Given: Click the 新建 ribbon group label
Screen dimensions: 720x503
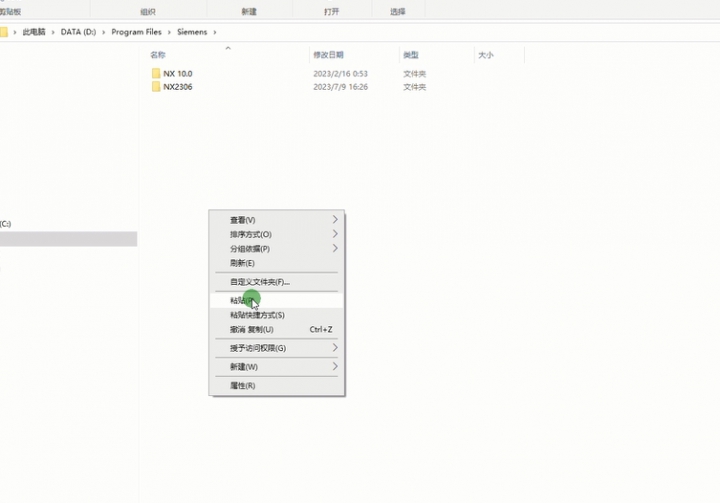Looking at the screenshot, I should (x=249, y=11).
